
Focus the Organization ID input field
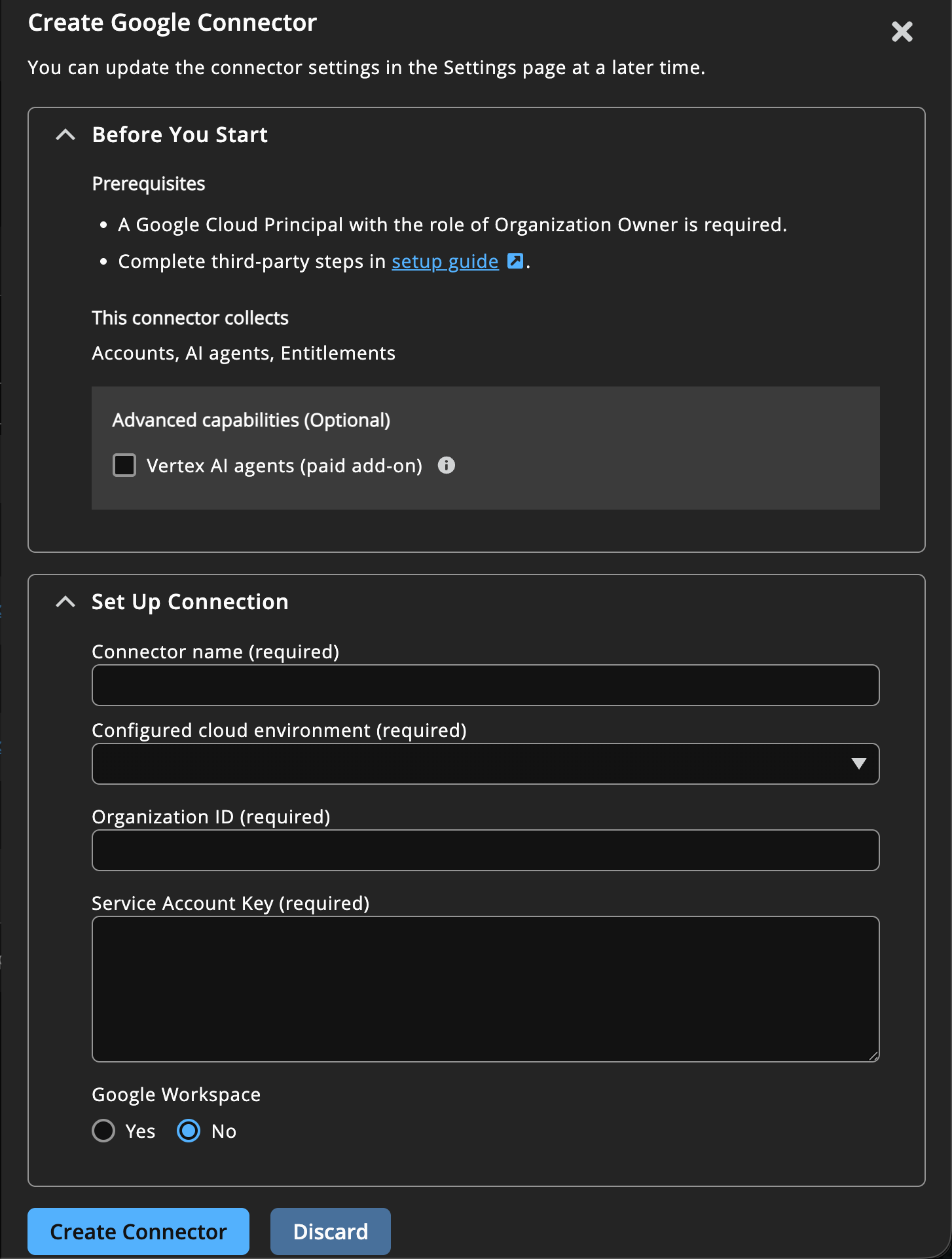[x=485, y=850]
